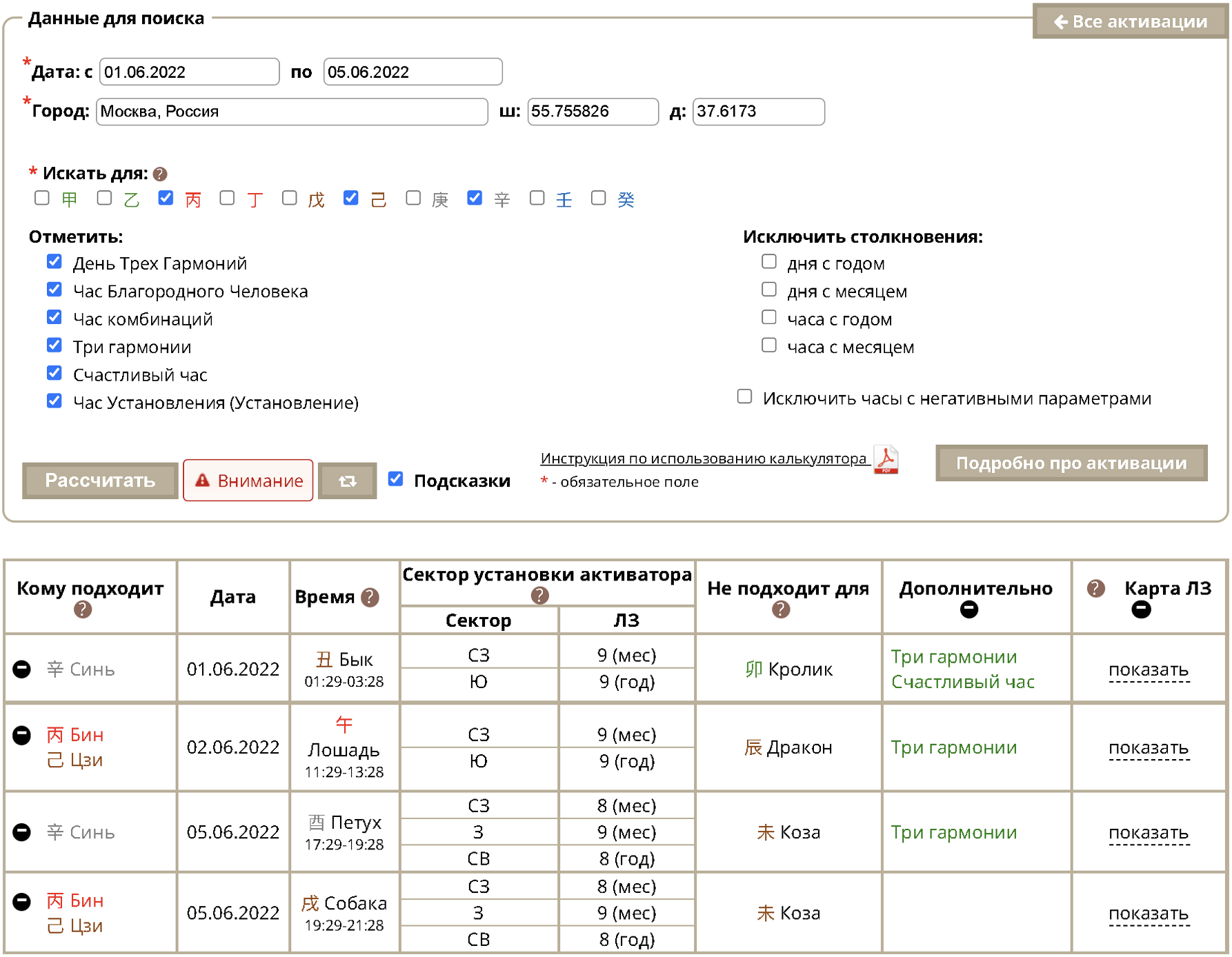Check the 壬 stem checkbox

(x=537, y=199)
